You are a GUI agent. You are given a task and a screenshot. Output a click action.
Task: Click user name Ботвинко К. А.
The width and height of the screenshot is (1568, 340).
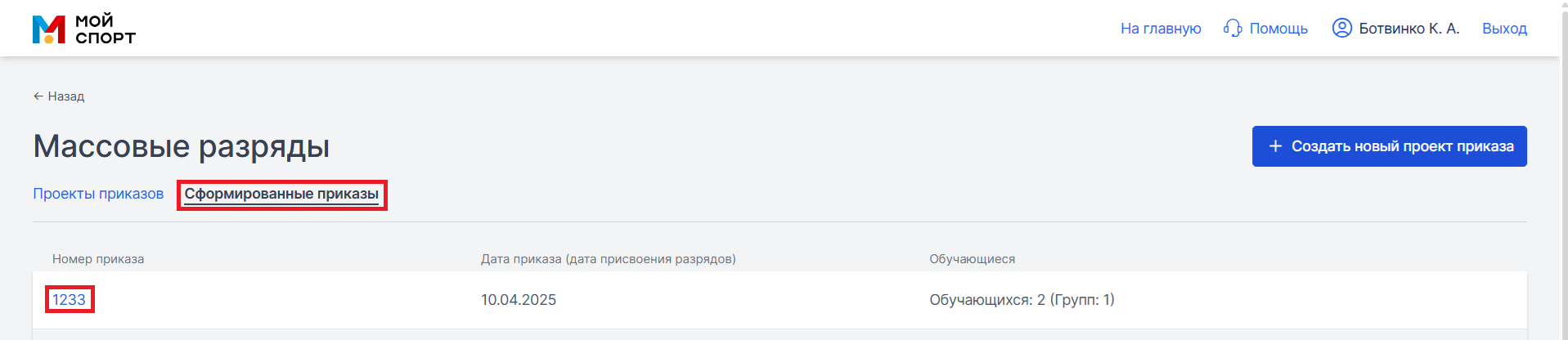coord(1409,29)
